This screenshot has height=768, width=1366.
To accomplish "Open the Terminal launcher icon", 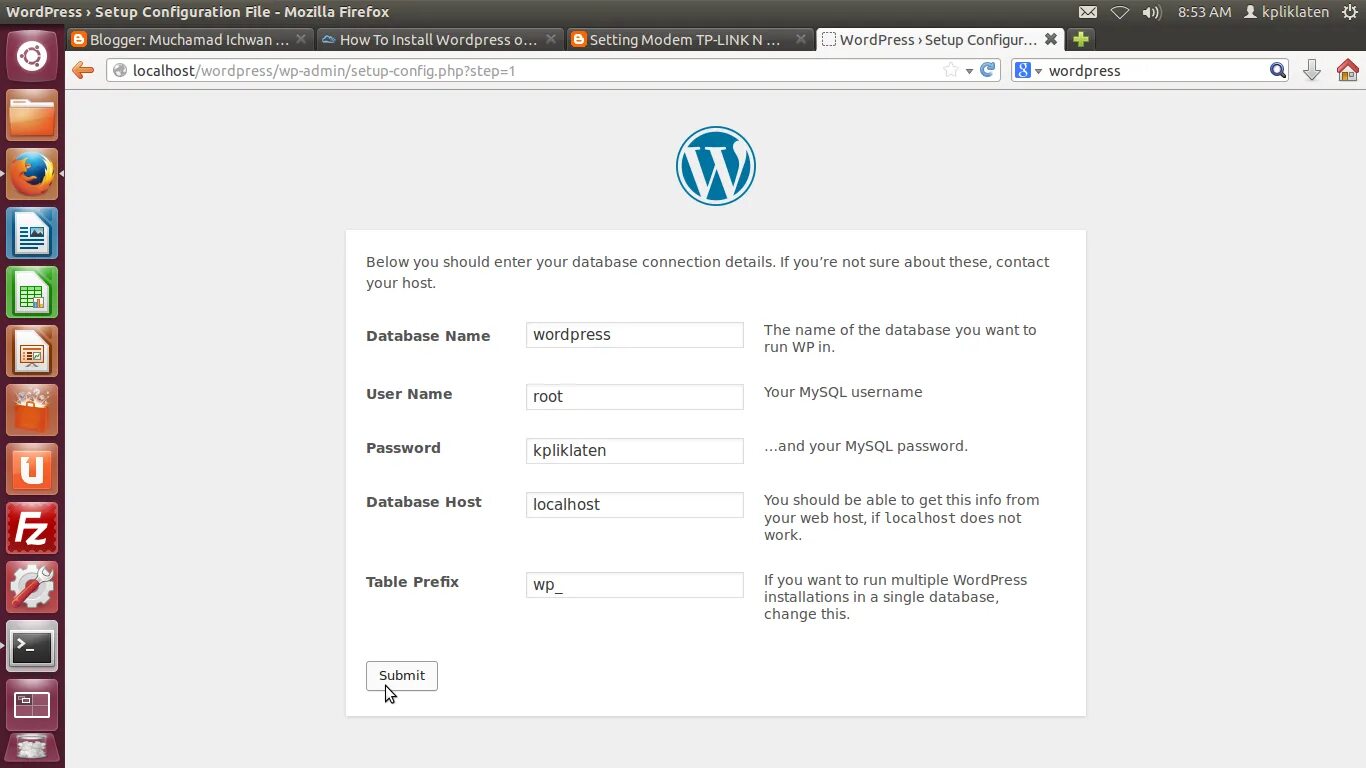I will [x=32, y=647].
